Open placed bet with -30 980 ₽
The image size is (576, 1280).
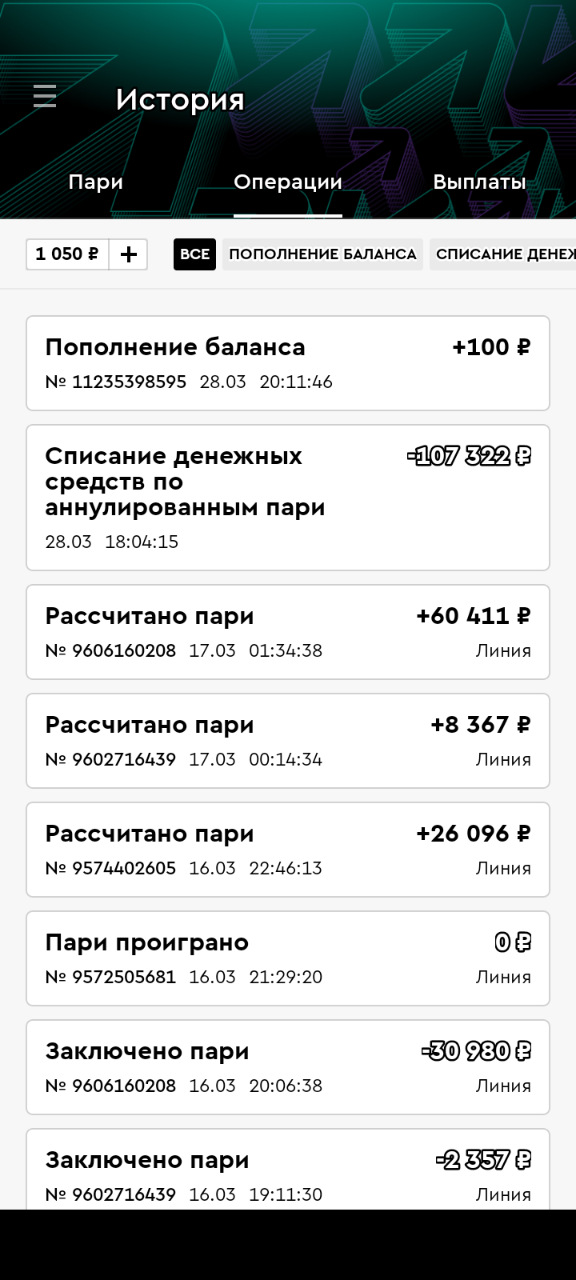click(x=288, y=1067)
